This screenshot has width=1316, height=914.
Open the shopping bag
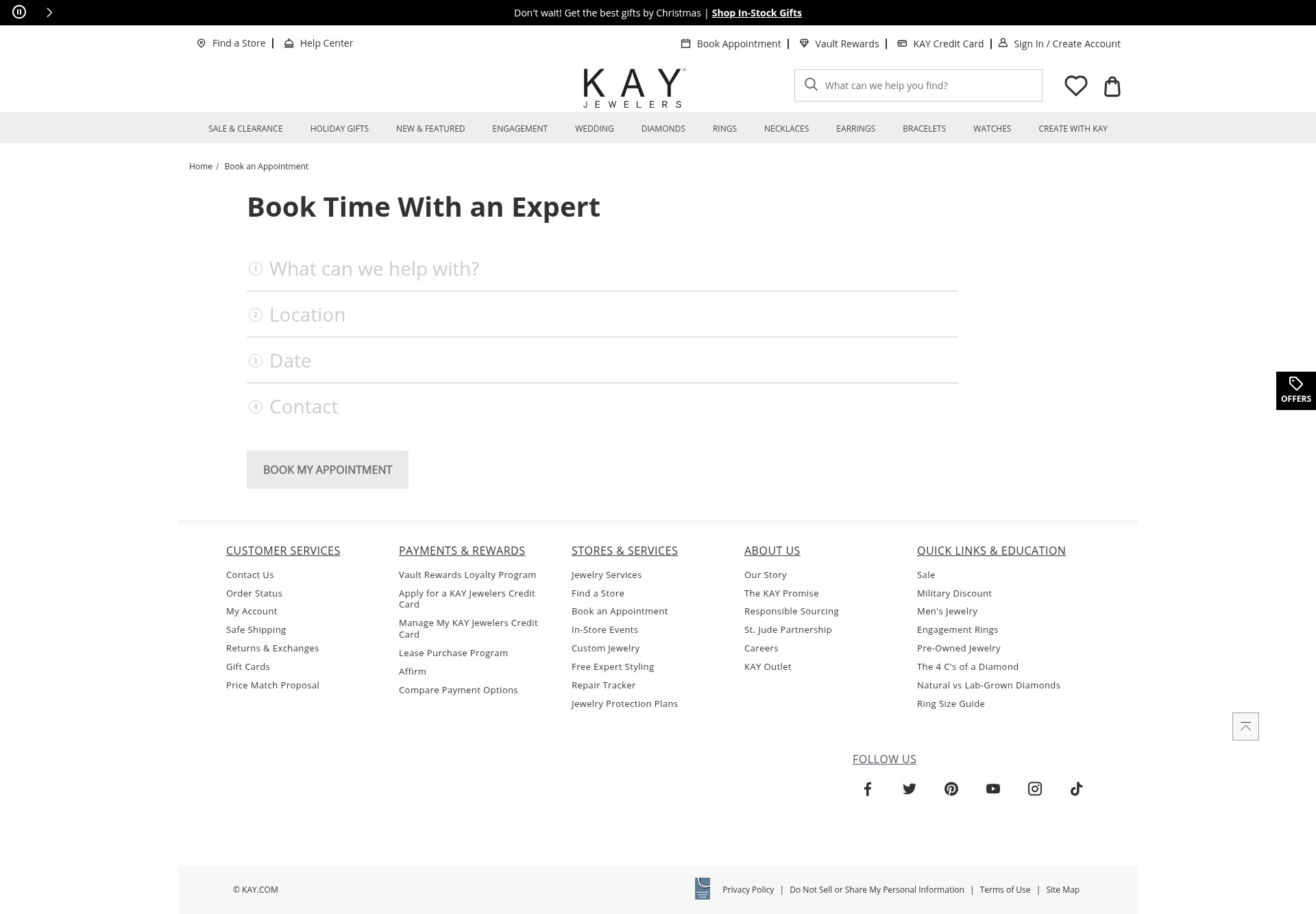[x=1112, y=86]
